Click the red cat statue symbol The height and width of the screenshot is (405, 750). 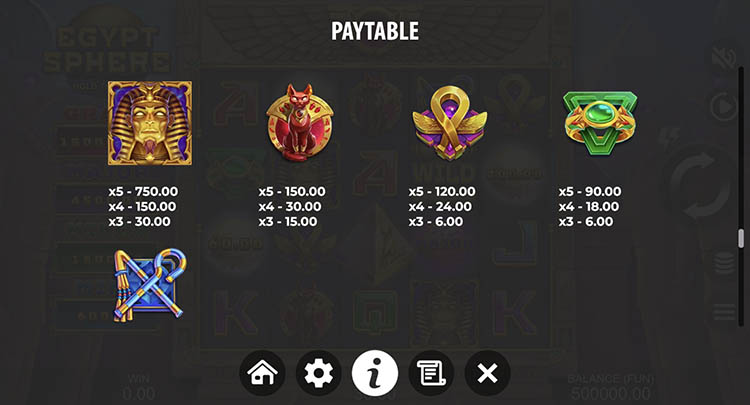[x=300, y=122]
